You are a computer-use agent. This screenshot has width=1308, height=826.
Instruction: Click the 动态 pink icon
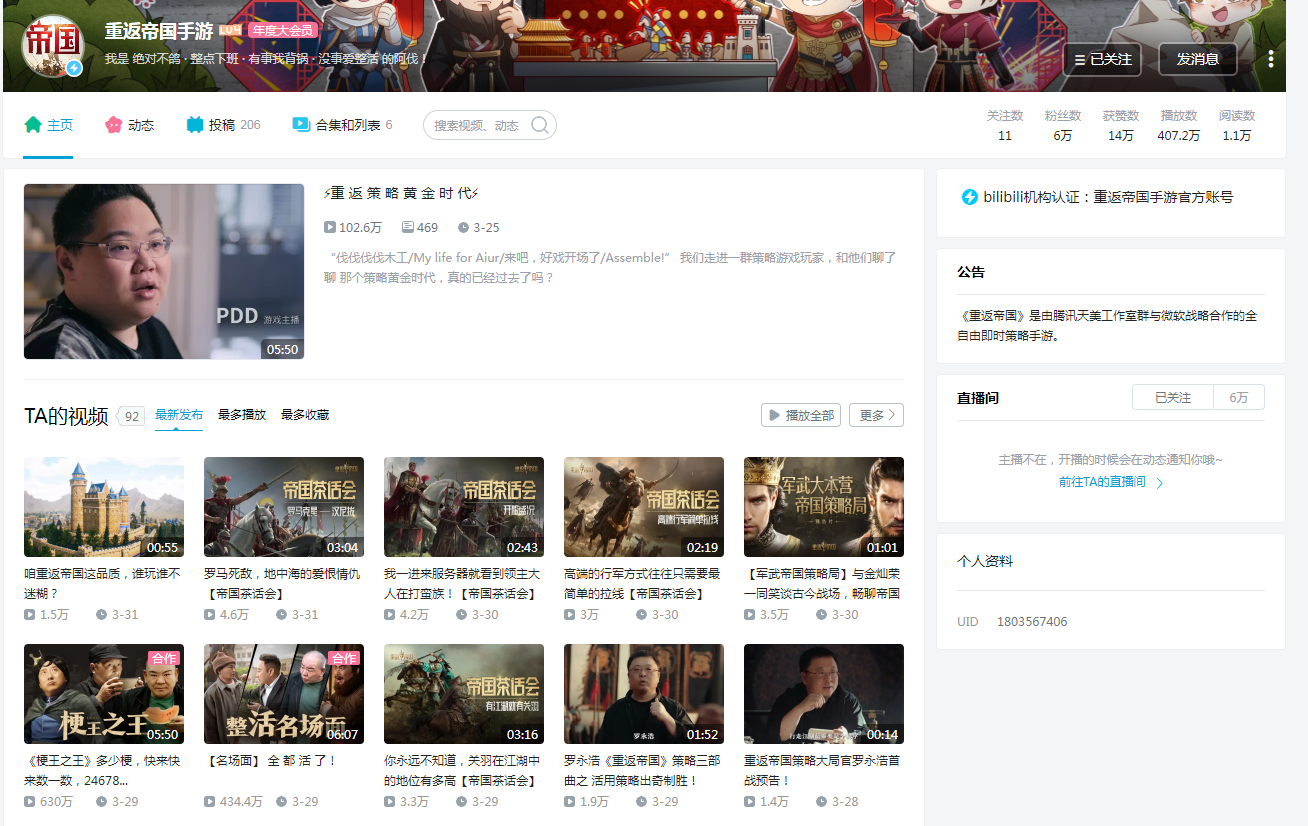coord(113,125)
